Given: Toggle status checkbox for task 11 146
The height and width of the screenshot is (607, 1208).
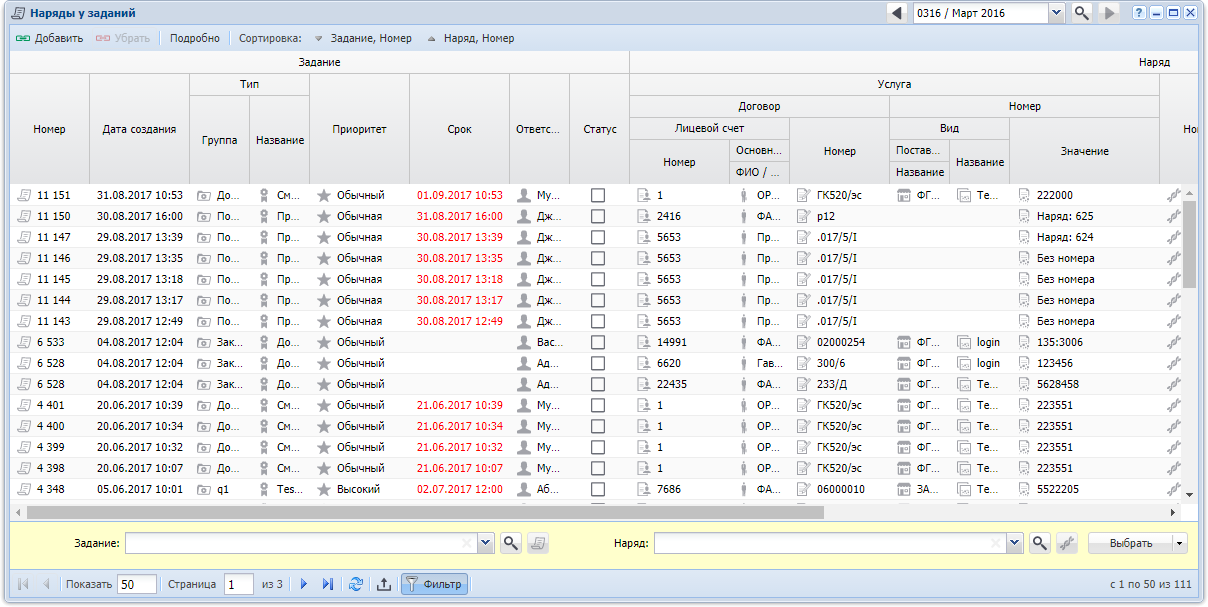Looking at the screenshot, I should click(x=598, y=258).
